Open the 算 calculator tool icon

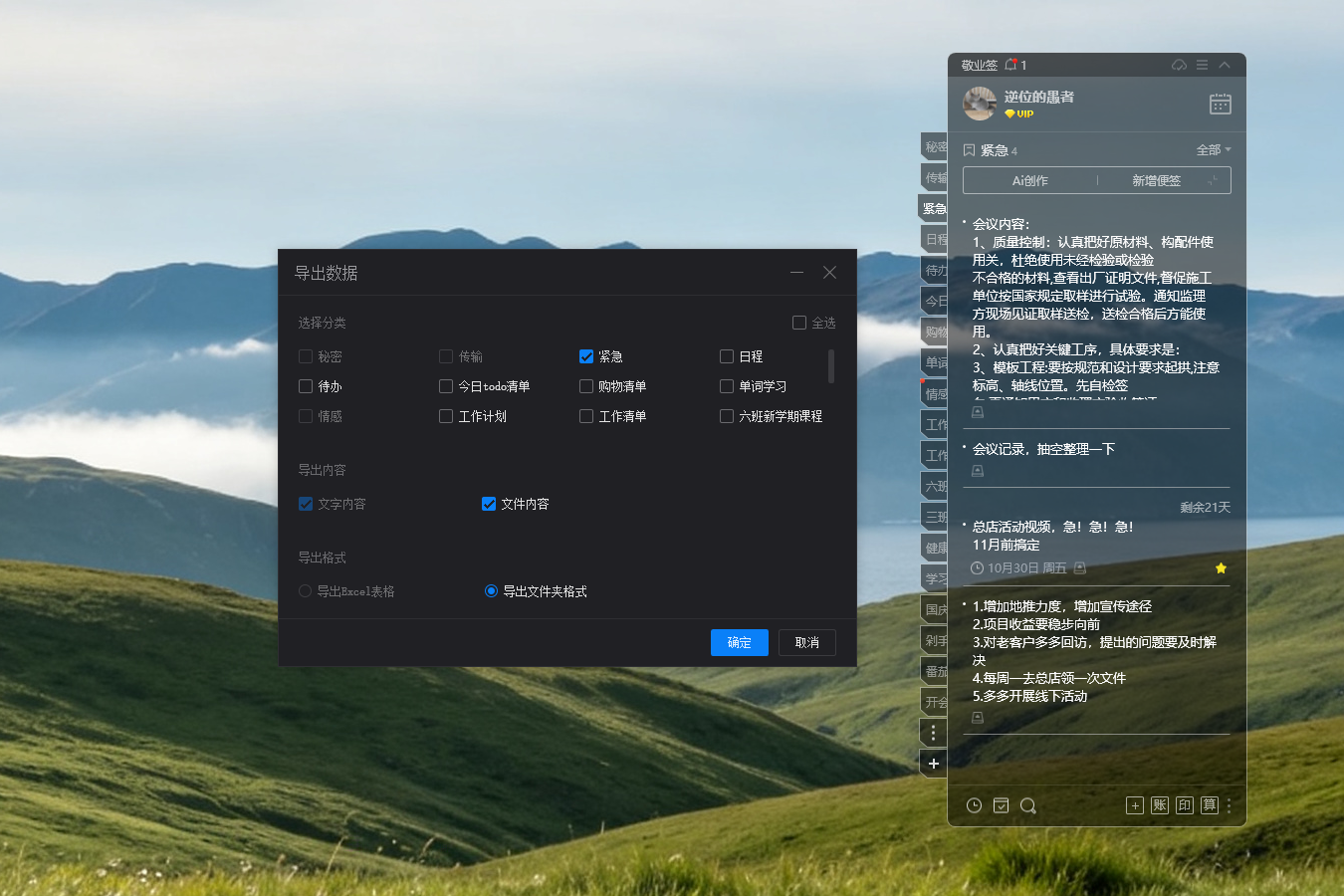pos(1210,805)
